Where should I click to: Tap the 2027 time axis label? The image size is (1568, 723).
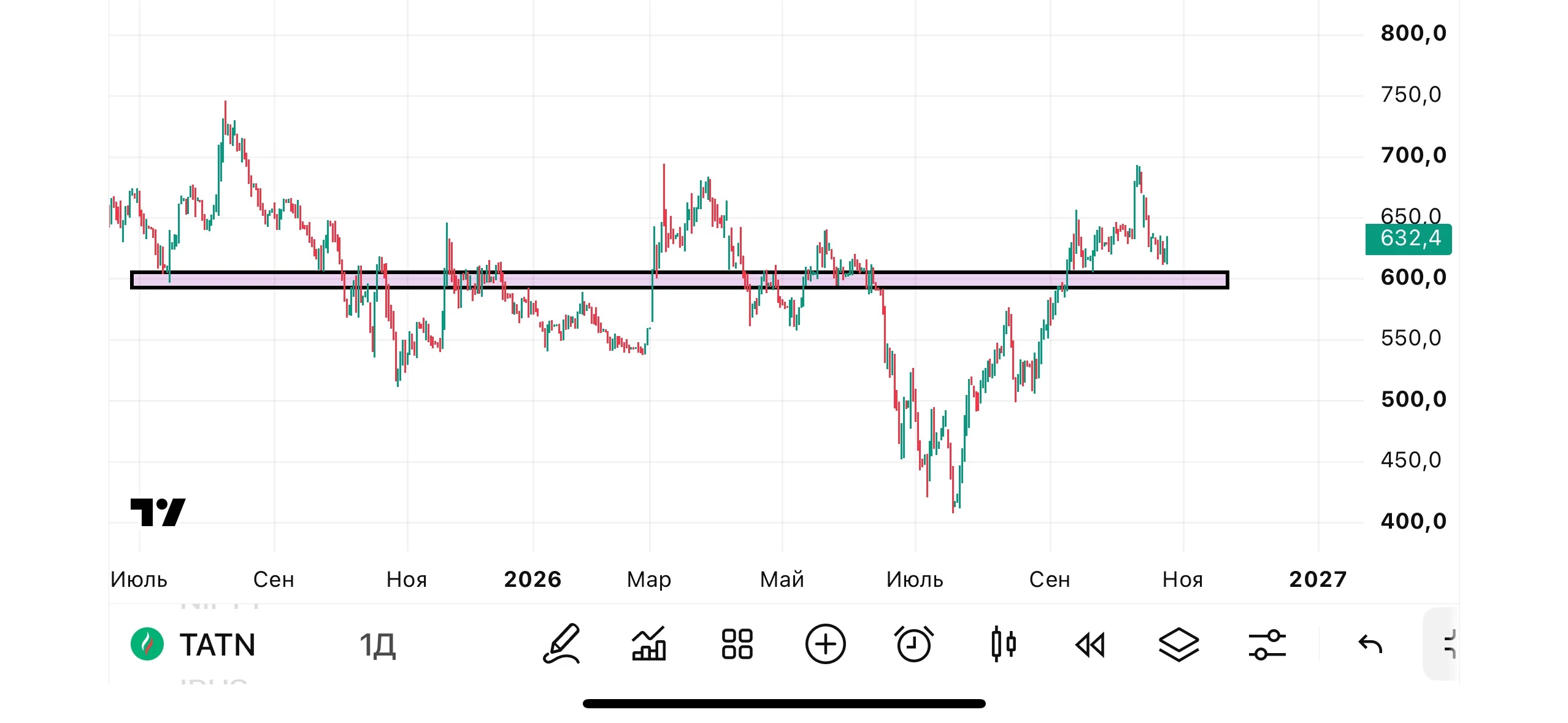[1318, 580]
